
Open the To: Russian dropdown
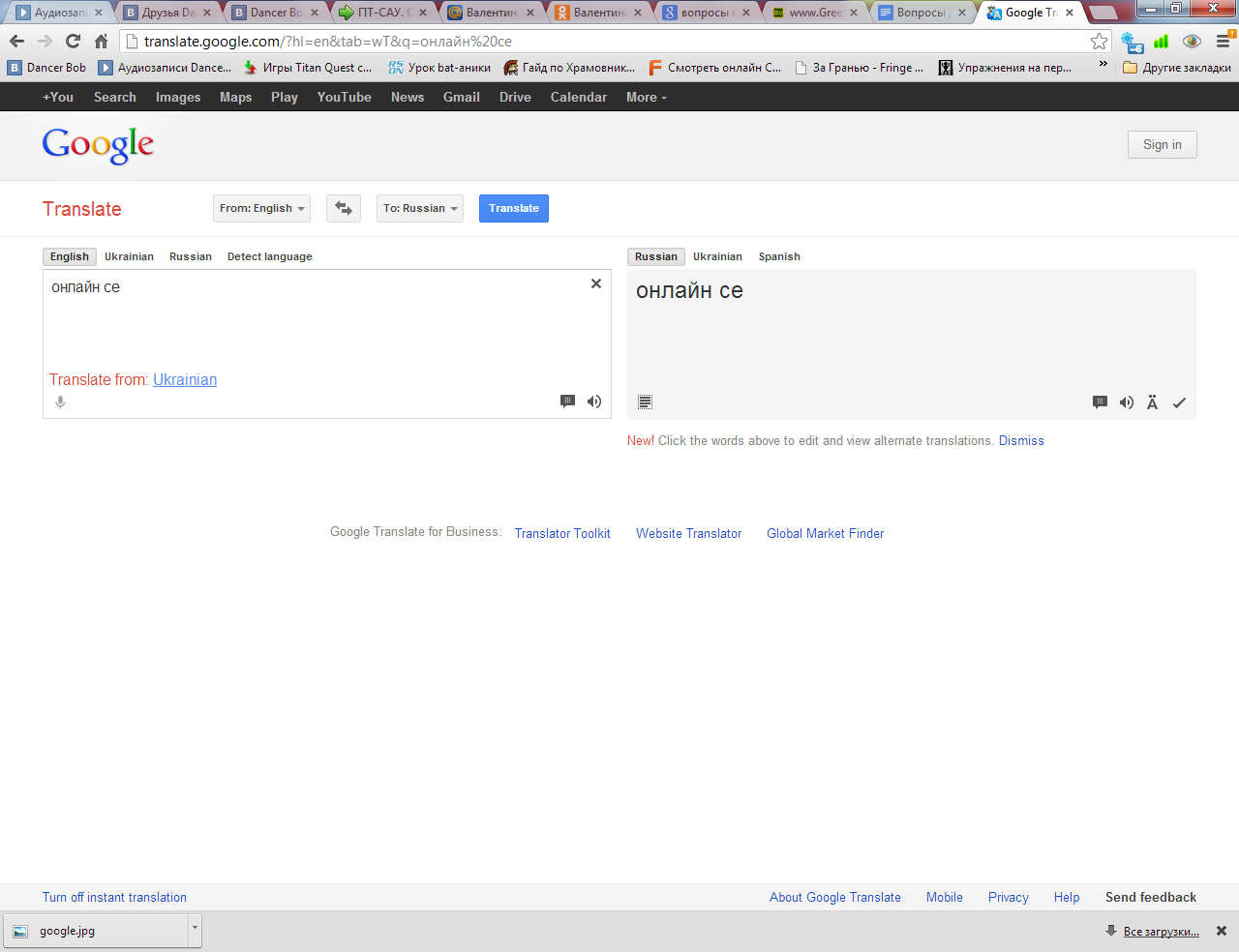coord(420,208)
